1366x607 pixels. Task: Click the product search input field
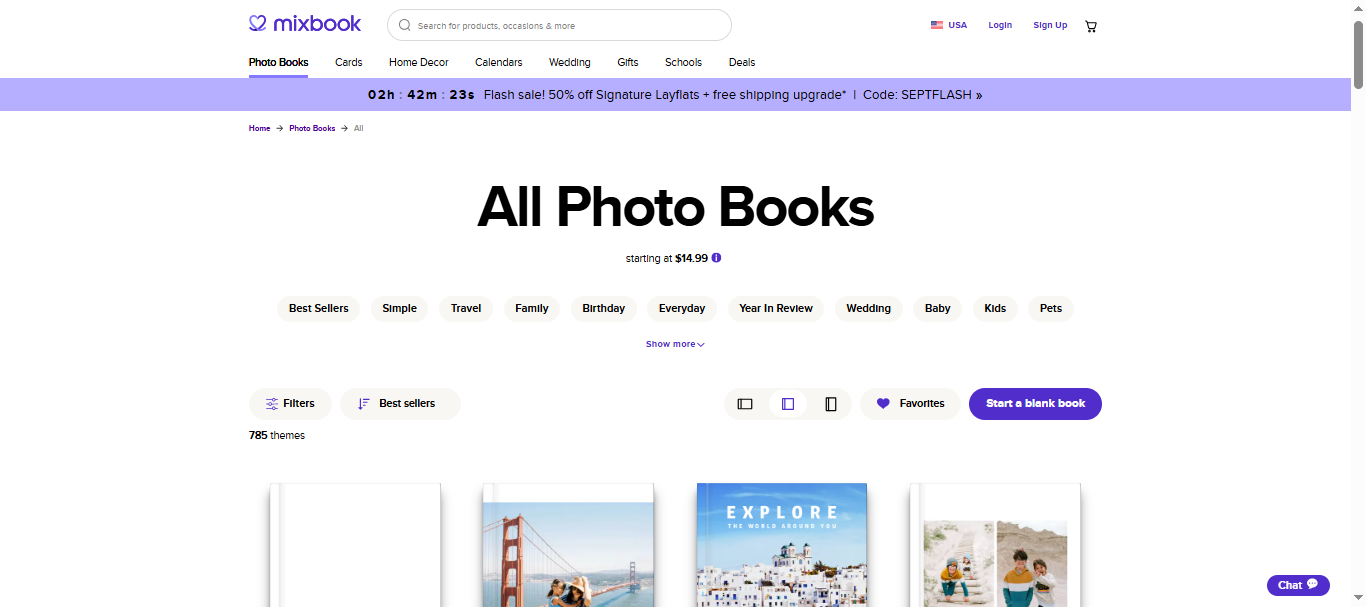[x=570, y=25]
